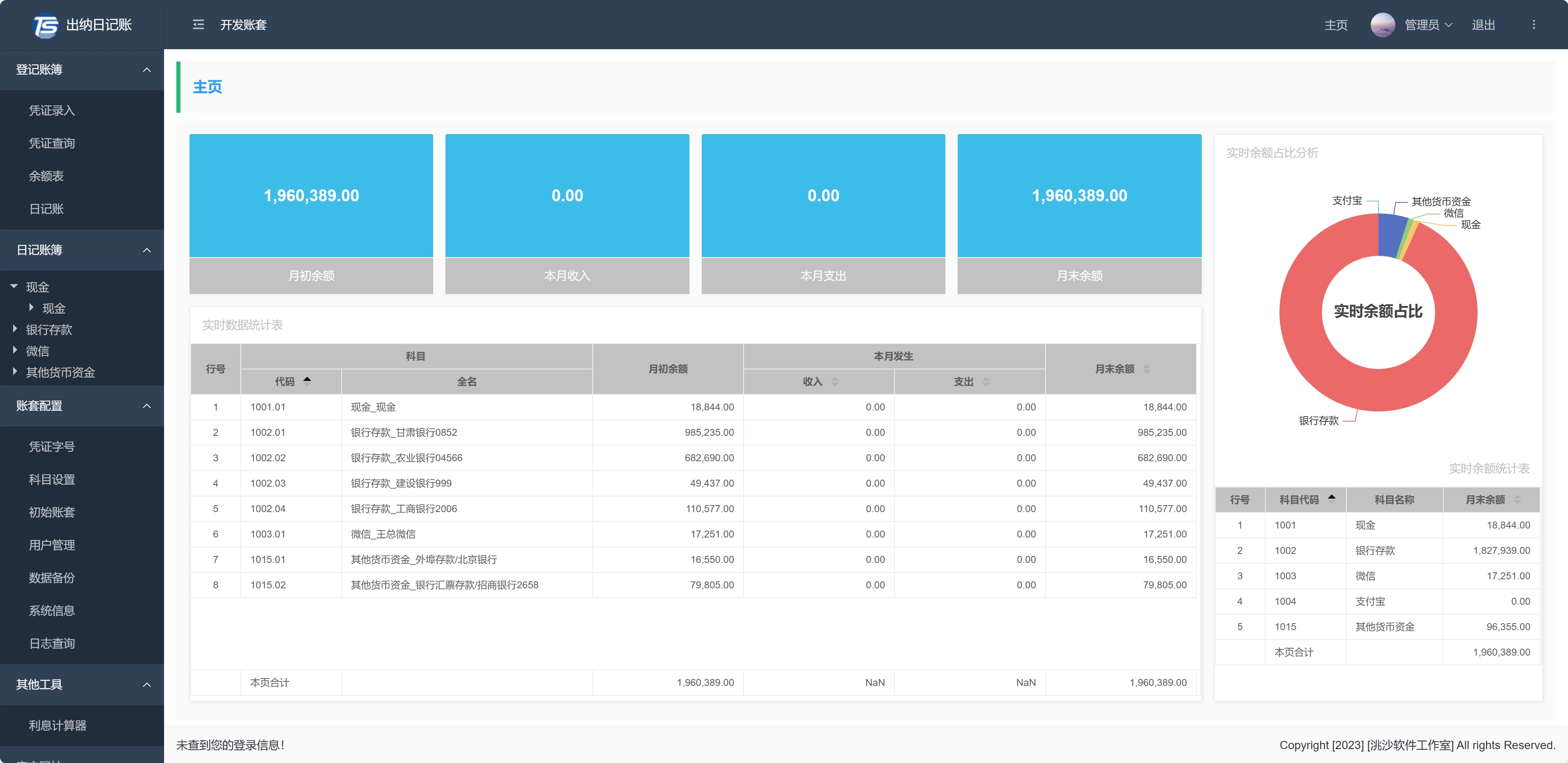The image size is (1568, 763).
Task: Click the 月初余额 summary card
Action: tap(311, 214)
